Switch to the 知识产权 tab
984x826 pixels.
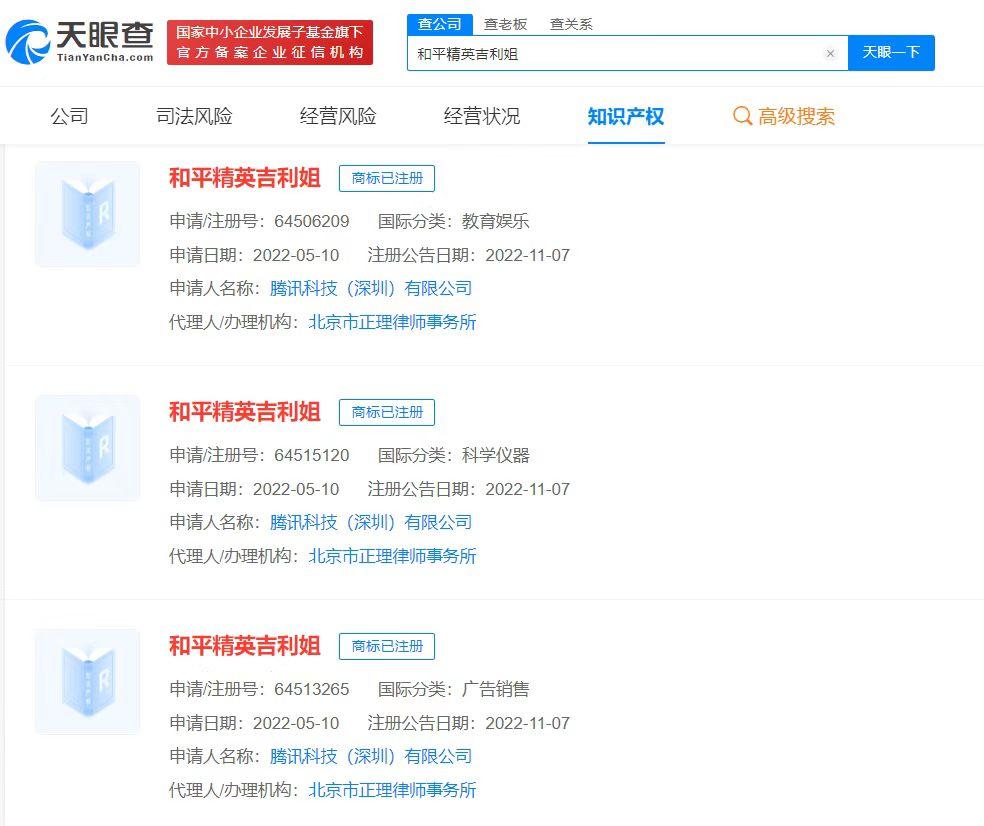(x=626, y=116)
